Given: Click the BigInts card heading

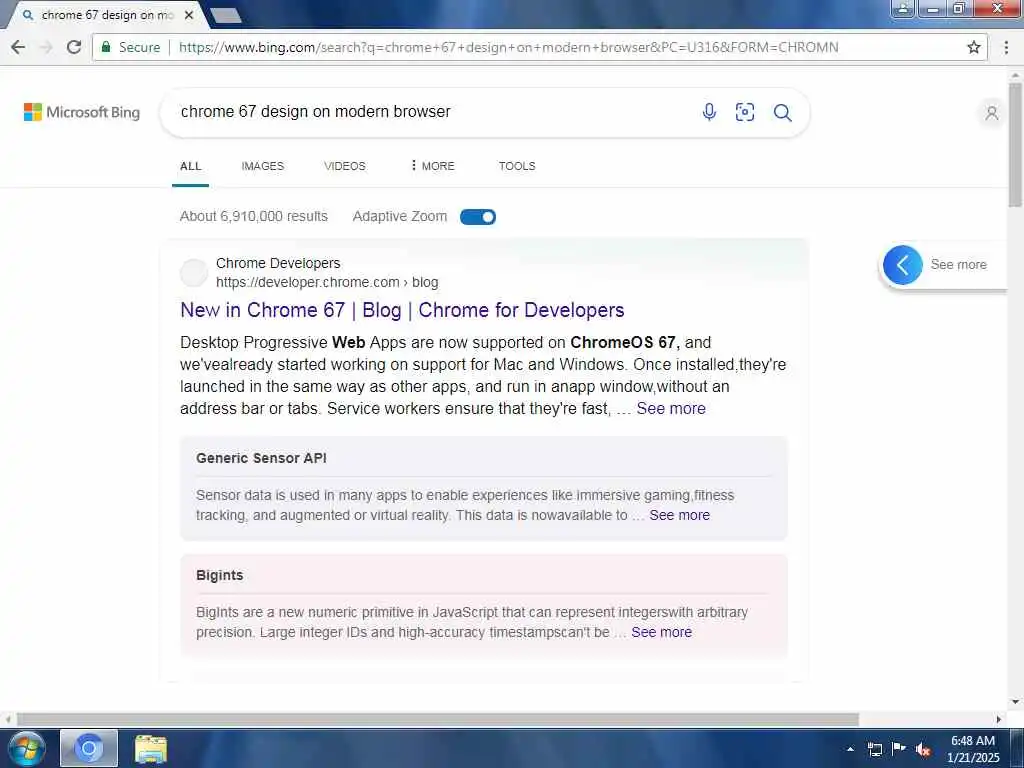Looking at the screenshot, I should (x=219, y=575).
